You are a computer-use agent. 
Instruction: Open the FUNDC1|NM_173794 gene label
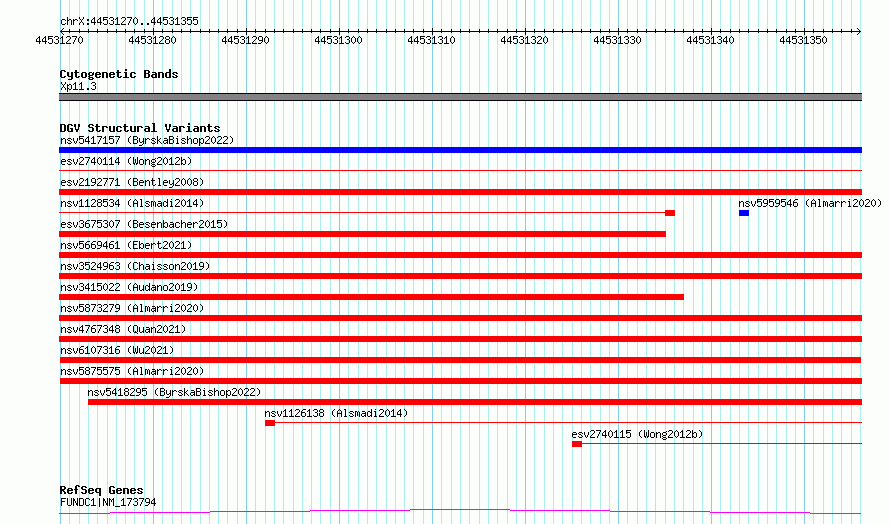(x=108, y=502)
